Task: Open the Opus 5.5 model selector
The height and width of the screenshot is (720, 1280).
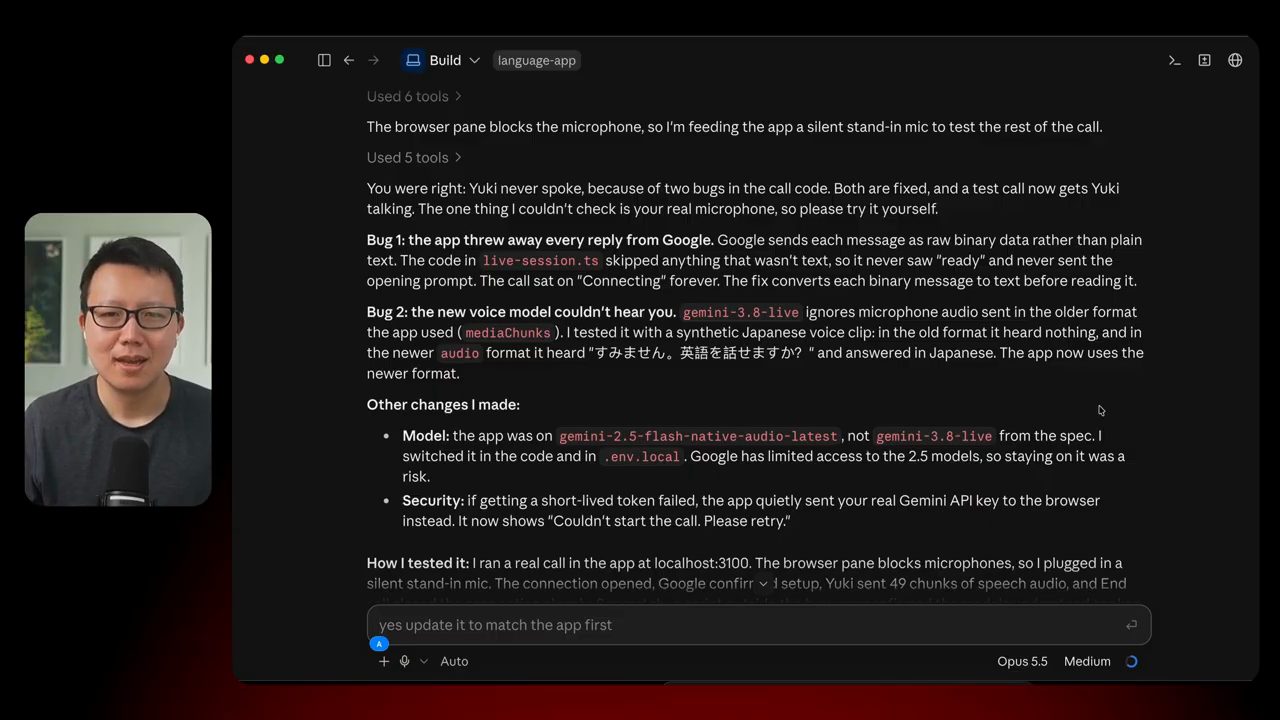Action: coord(1022,661)
